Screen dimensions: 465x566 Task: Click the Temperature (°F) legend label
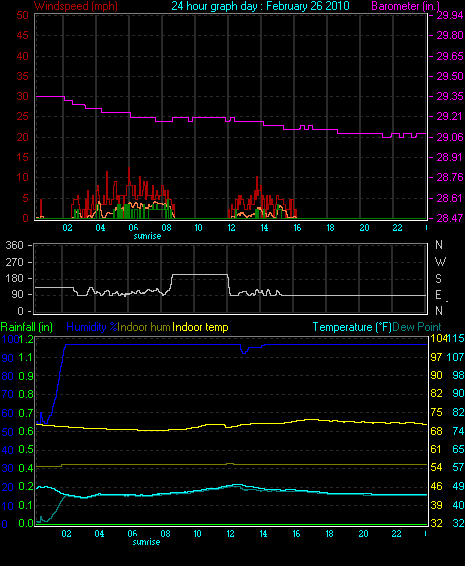coord(352,327)
